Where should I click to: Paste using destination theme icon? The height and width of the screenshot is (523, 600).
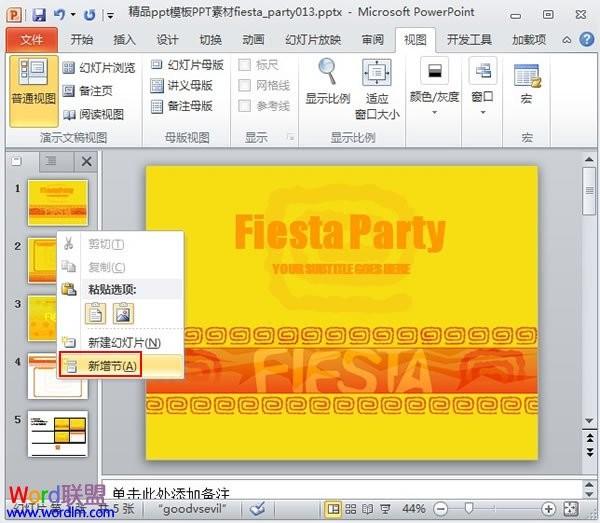point(95,313)
